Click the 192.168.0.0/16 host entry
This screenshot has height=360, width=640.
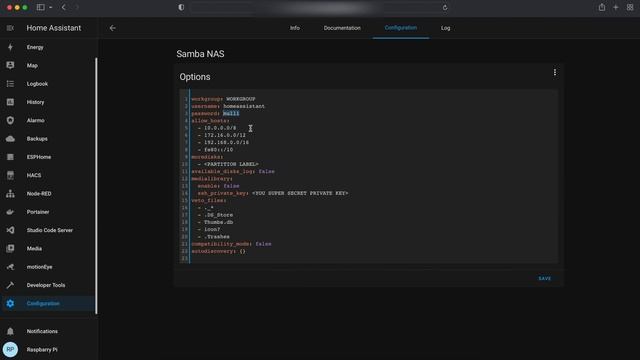tap(226, 142)
